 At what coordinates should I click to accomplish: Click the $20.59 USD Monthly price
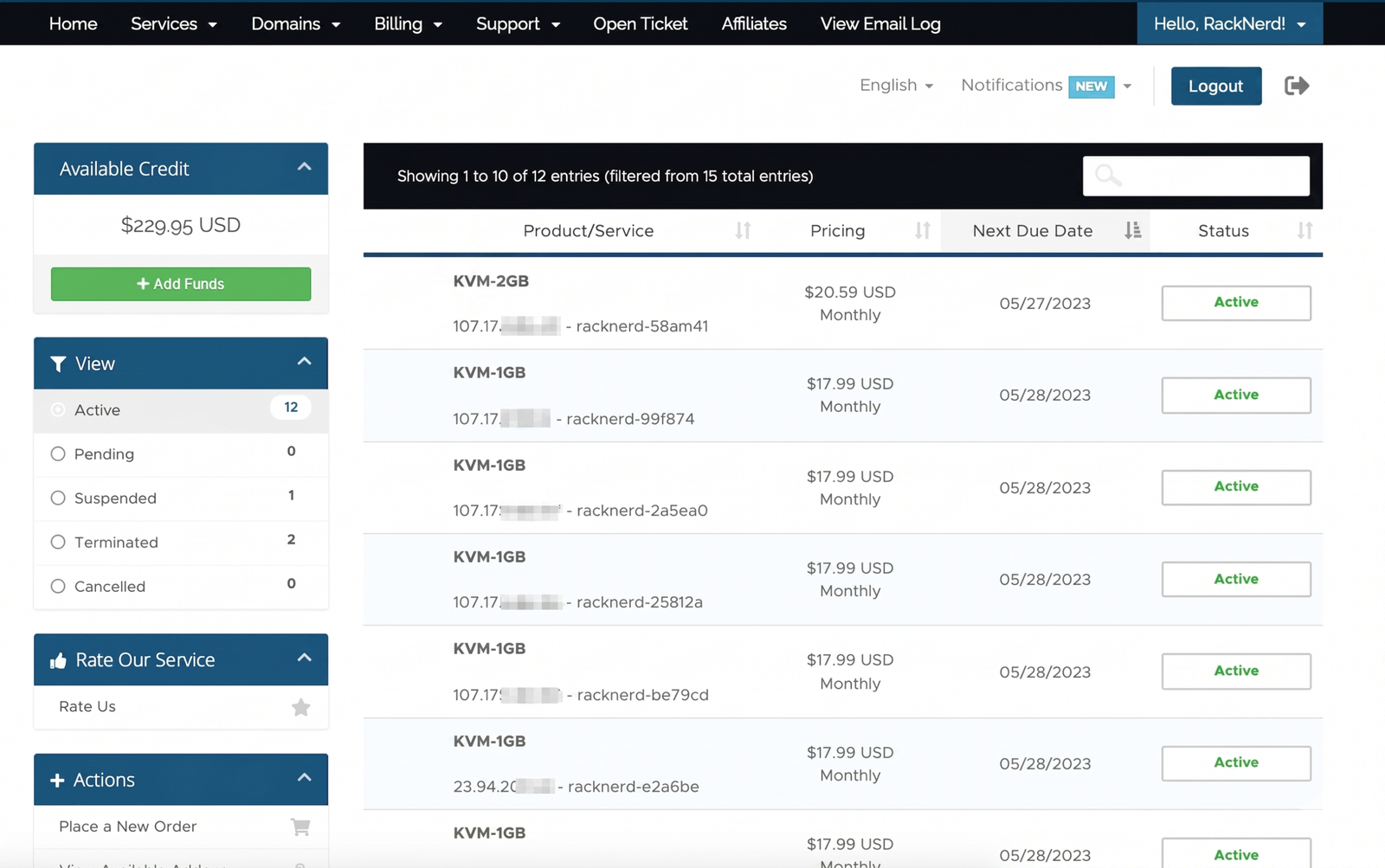tap(850, 303)
